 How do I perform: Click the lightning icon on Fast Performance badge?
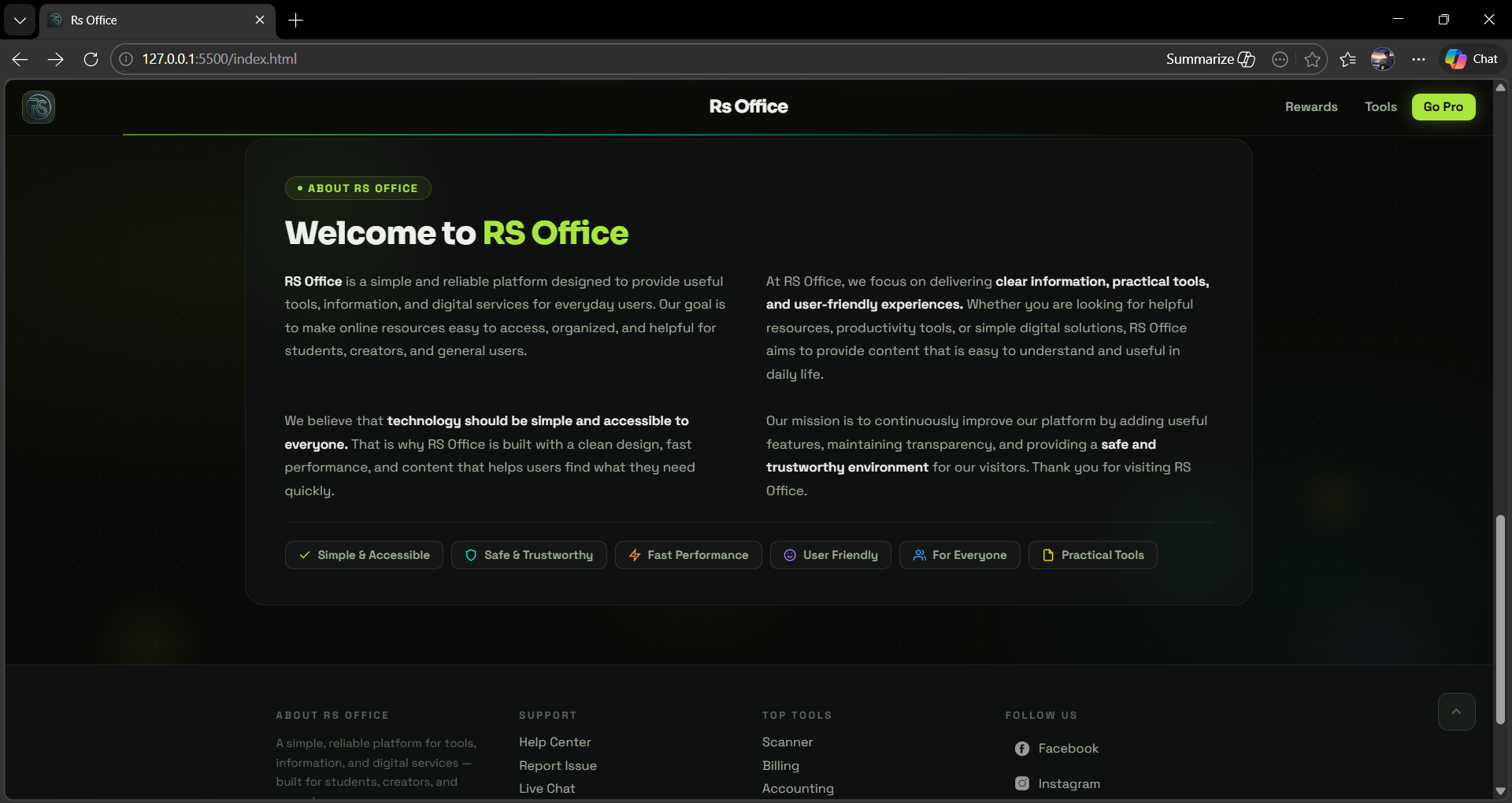(635, 555)
